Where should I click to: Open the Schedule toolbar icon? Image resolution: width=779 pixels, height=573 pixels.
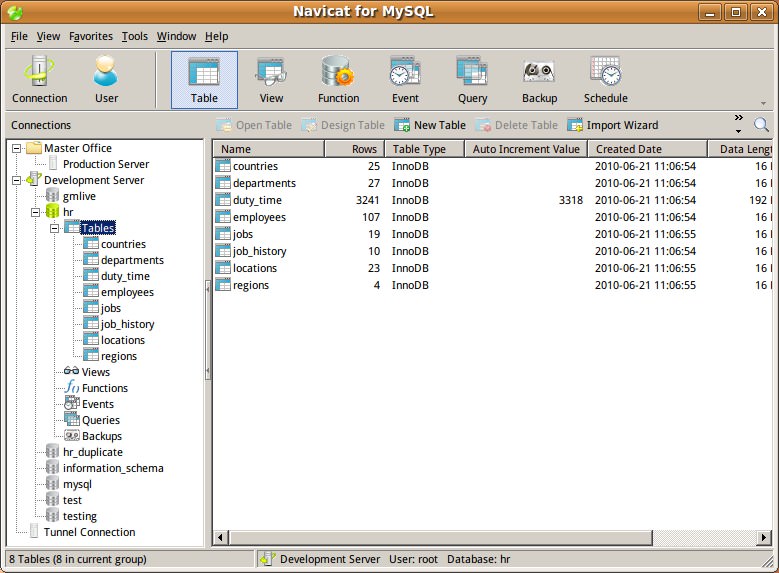click(x=606, y=80)
